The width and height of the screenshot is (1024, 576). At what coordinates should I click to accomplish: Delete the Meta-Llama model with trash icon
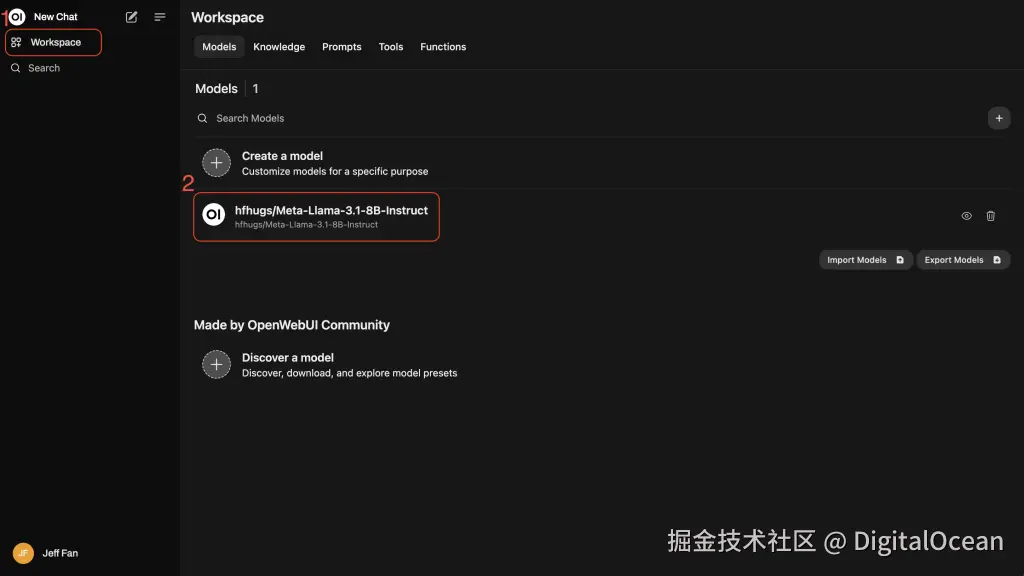coord(991,216)
